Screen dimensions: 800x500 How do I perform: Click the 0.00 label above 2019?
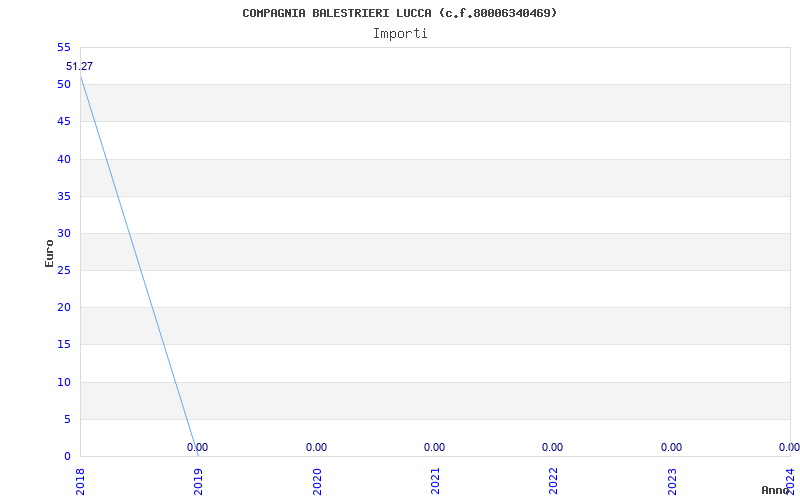pos(197,447)
